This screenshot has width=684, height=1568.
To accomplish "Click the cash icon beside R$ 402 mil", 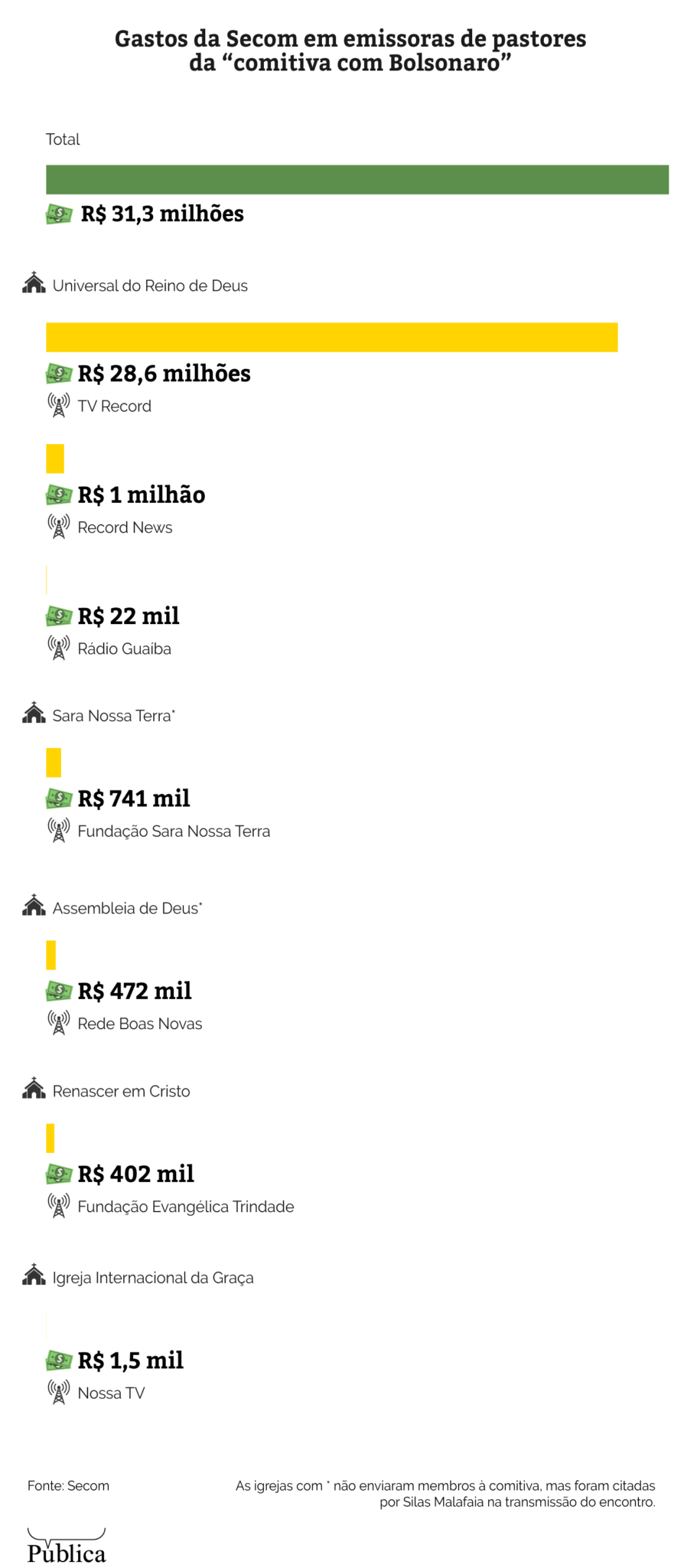I will [x=59, y=1173].
